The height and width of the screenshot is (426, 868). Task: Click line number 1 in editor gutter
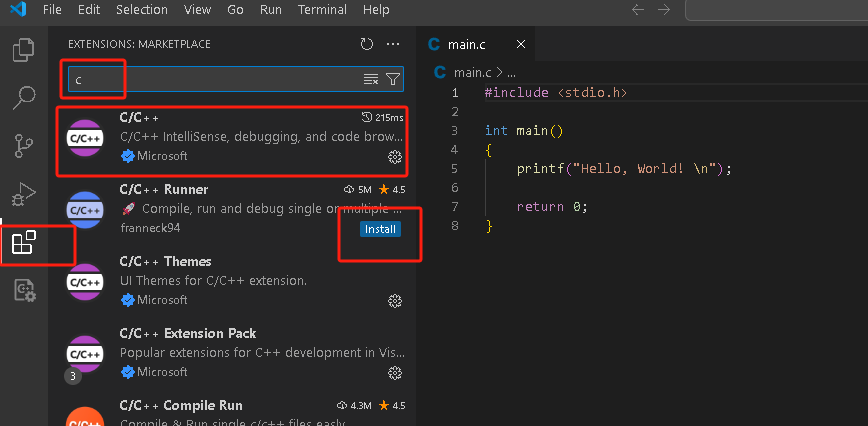455,92
